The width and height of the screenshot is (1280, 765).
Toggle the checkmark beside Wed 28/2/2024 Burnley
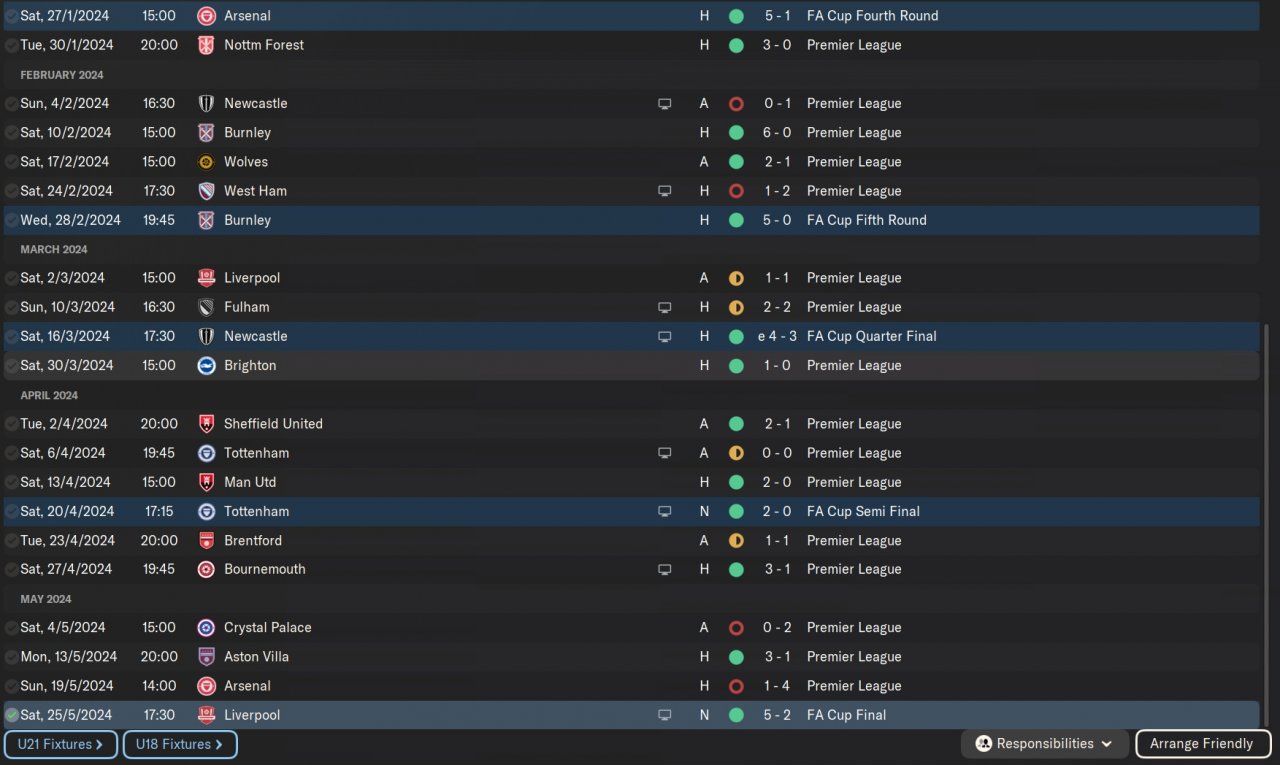(x=12, y=220)
